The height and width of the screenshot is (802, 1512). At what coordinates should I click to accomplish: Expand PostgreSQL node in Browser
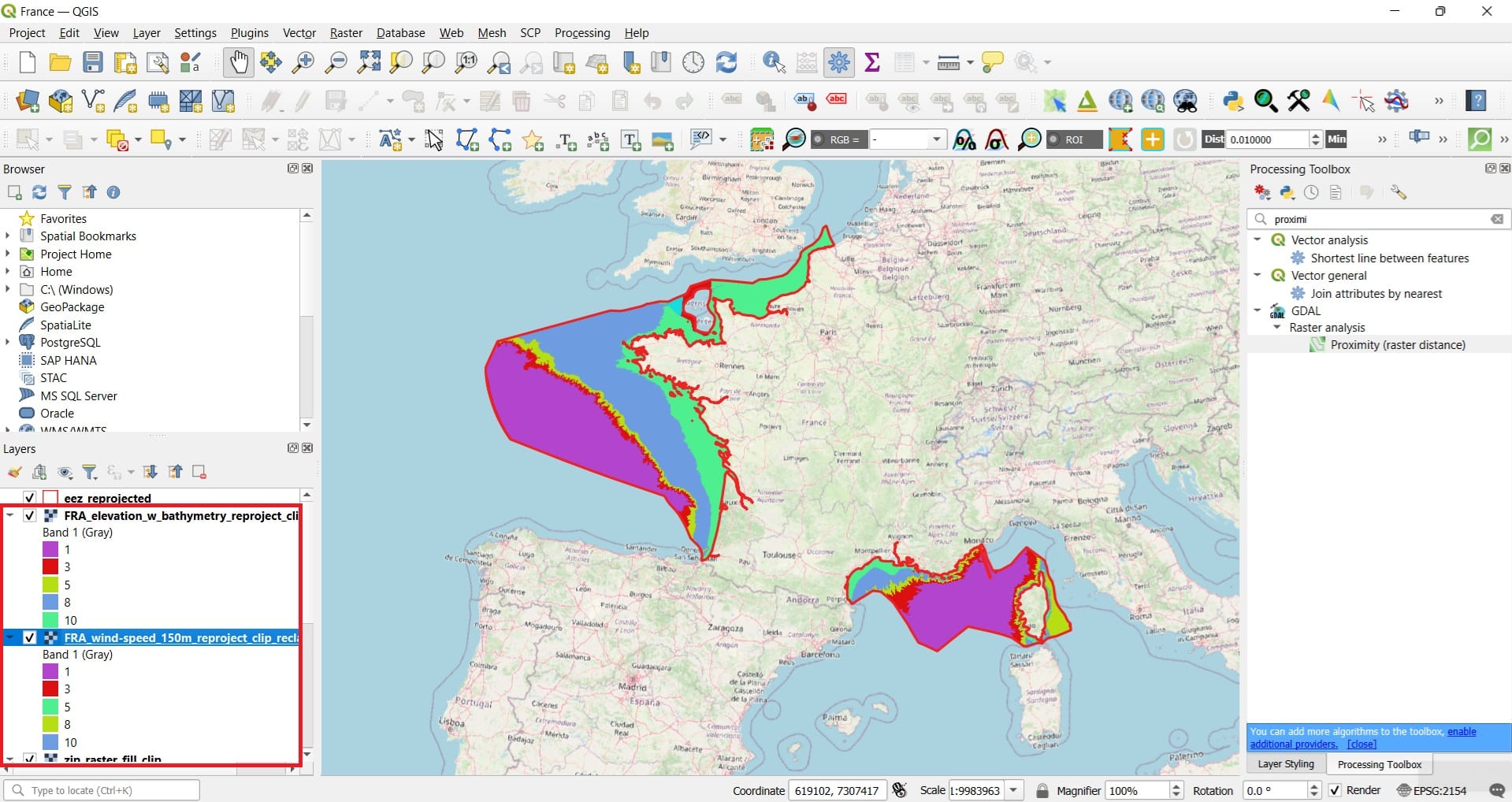point(8,342)
